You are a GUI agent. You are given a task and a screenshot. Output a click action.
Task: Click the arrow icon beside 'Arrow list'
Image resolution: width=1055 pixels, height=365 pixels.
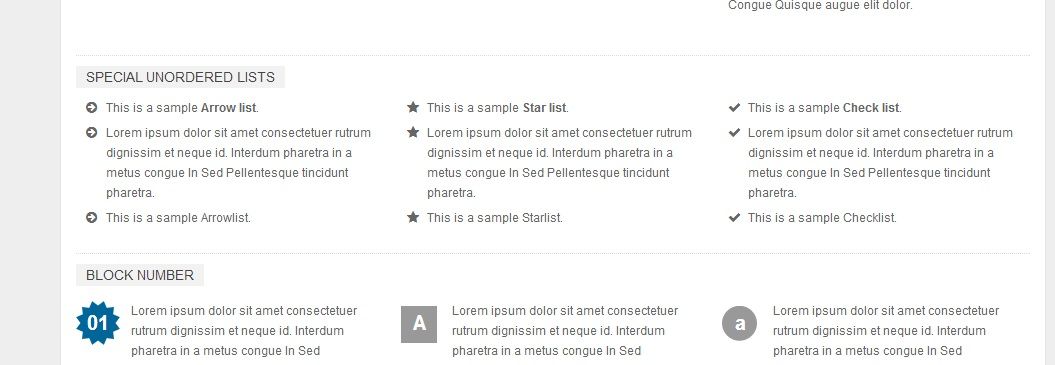(92, 108)
